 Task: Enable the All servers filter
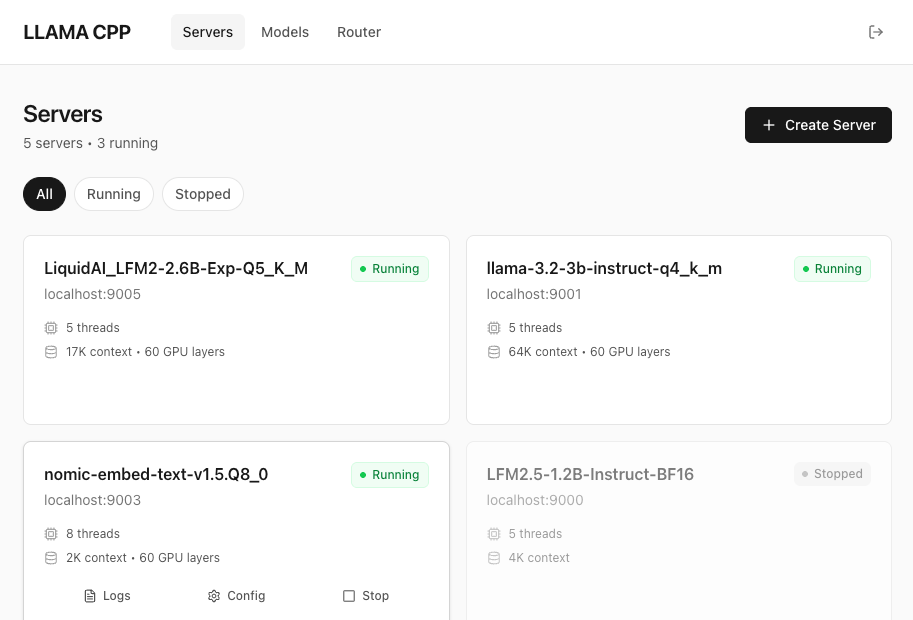pyautogui.click(x=44, y=194)
